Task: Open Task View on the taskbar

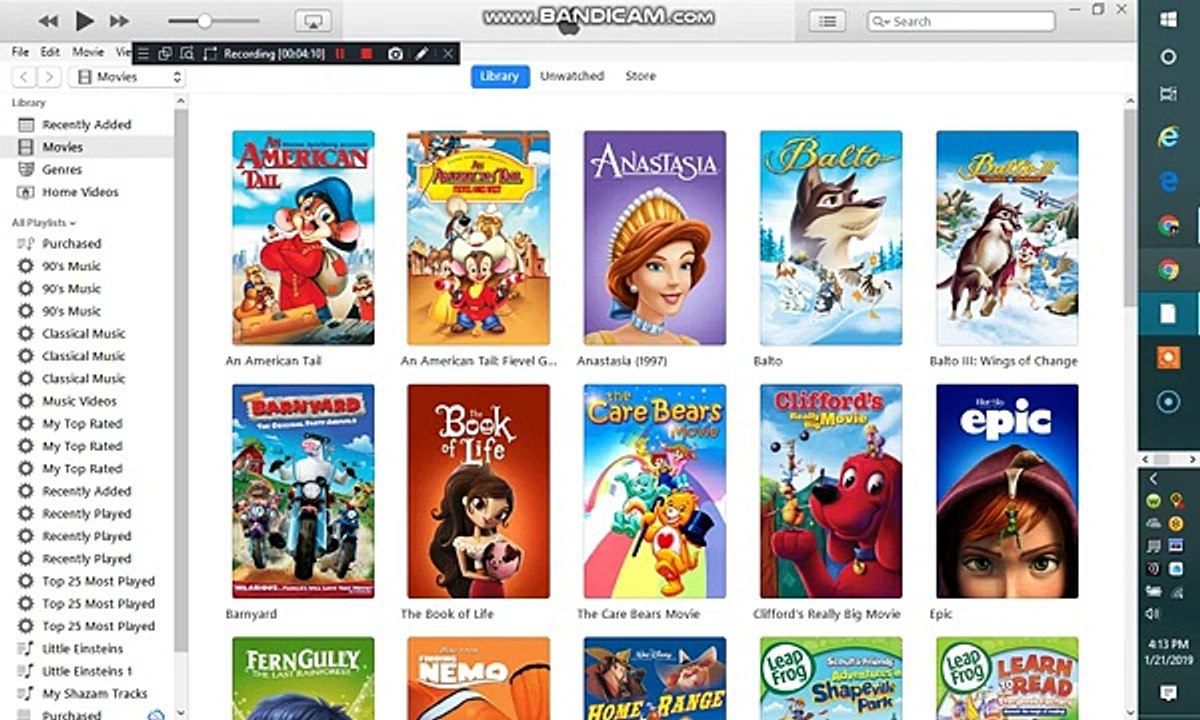Action: coord(1168,93)
